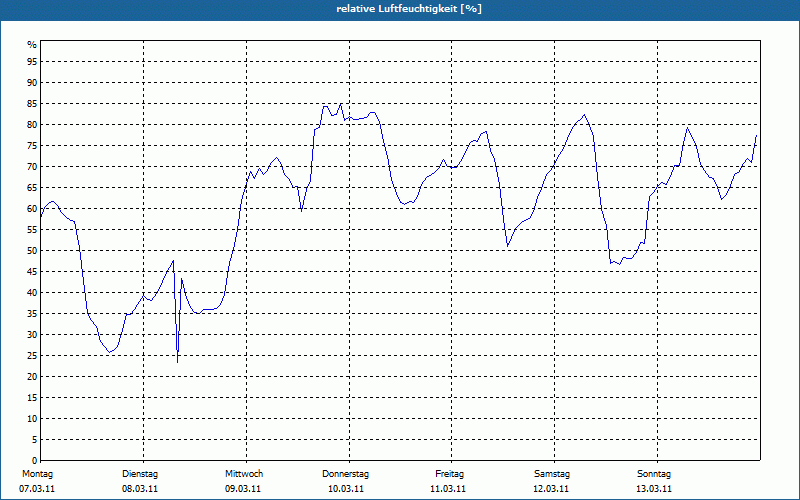Click the Samstag humidity peak near 82%
Screen dimensions: 800x500
click(584, 115)
